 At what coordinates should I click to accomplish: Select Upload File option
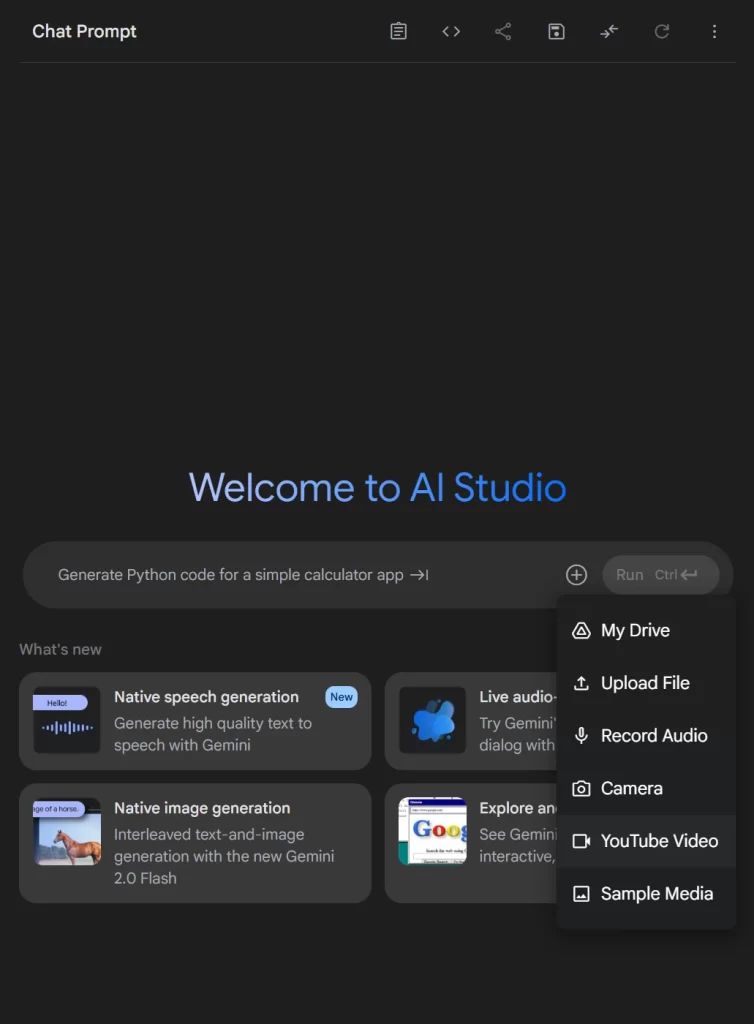[646, 683]
